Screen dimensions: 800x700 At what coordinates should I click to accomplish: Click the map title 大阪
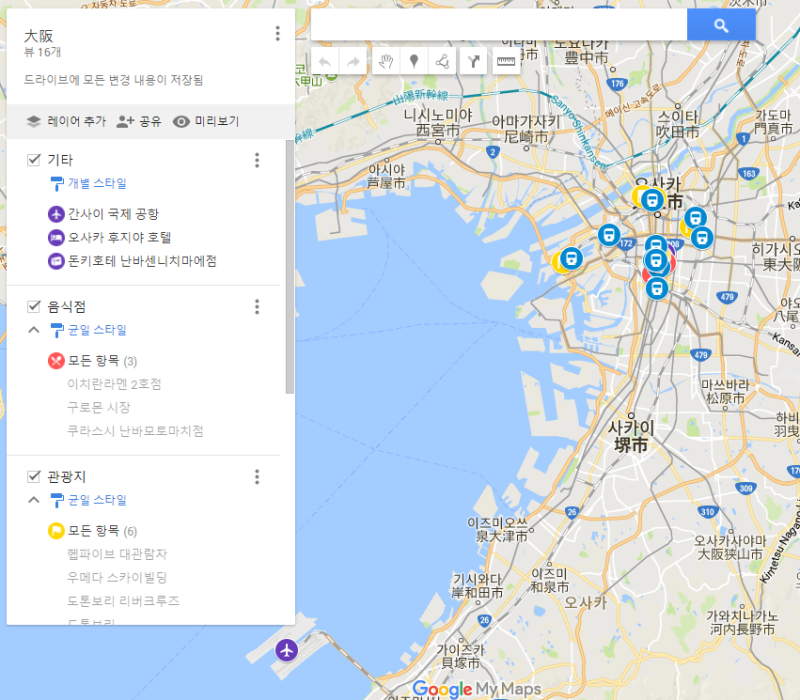38,36
